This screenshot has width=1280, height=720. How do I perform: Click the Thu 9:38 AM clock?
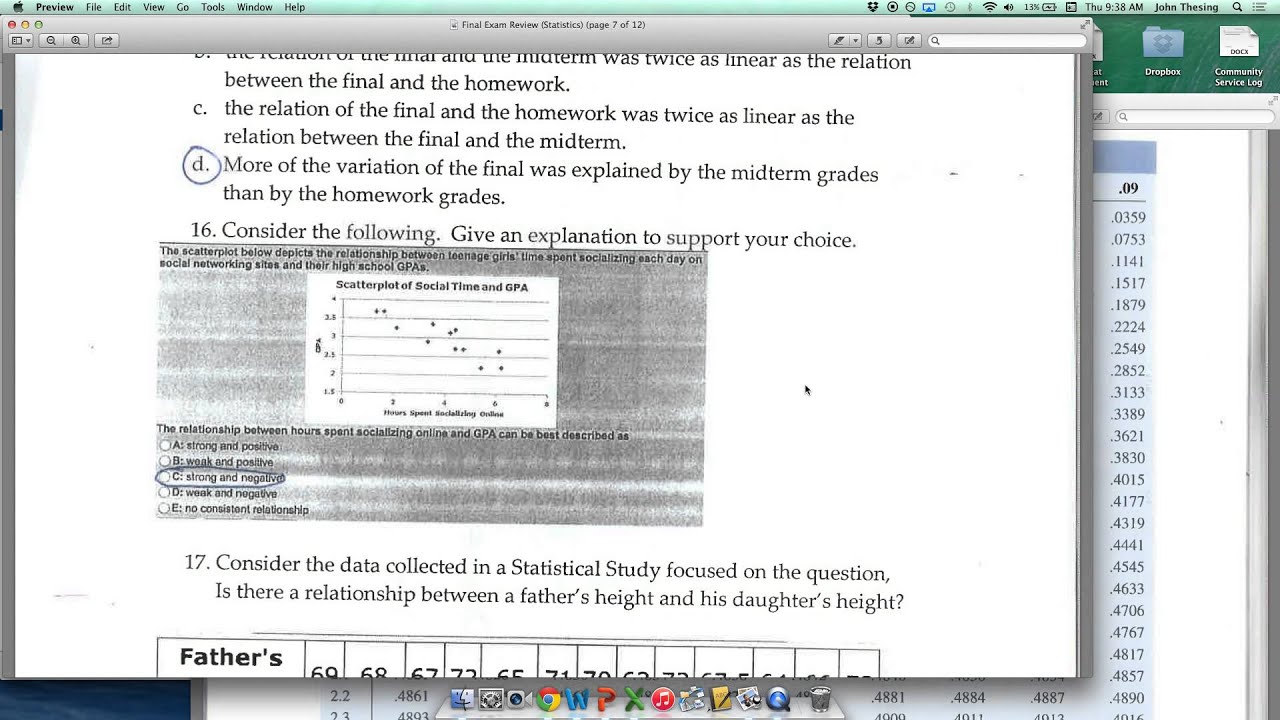[x=1115, y=7]
